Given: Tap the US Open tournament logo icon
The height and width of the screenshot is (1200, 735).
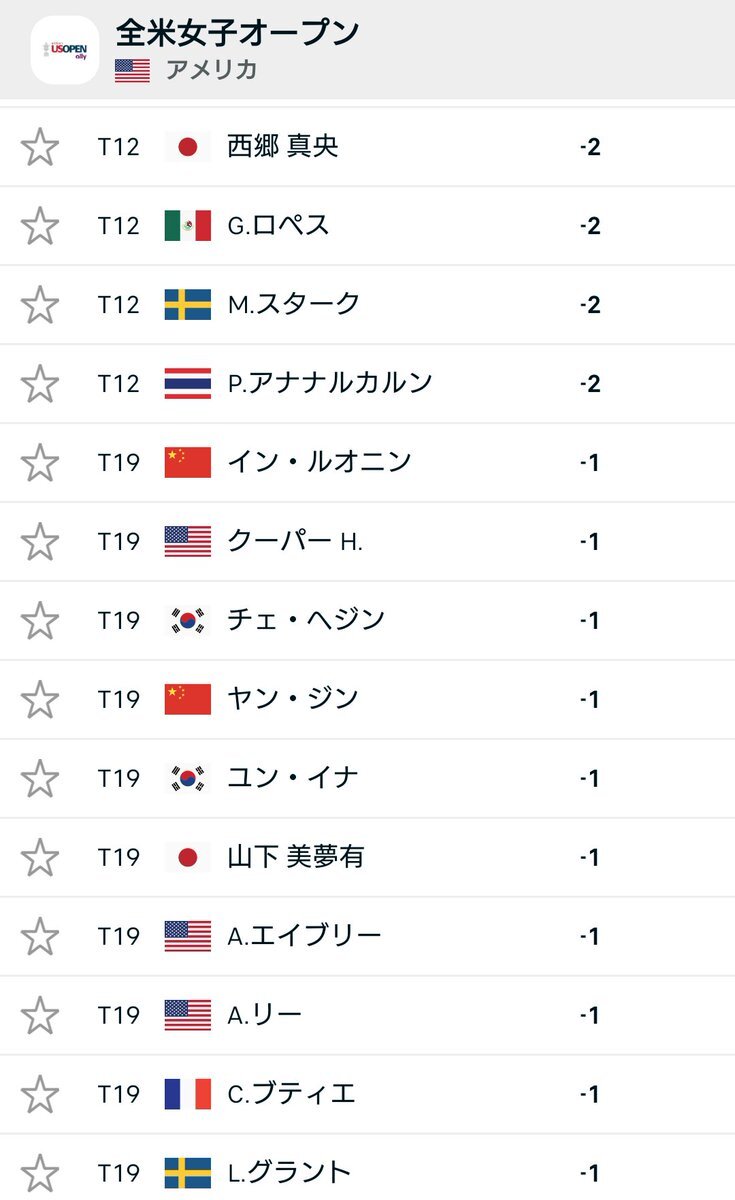Looking at the screenshot, I should coord(65,50).
